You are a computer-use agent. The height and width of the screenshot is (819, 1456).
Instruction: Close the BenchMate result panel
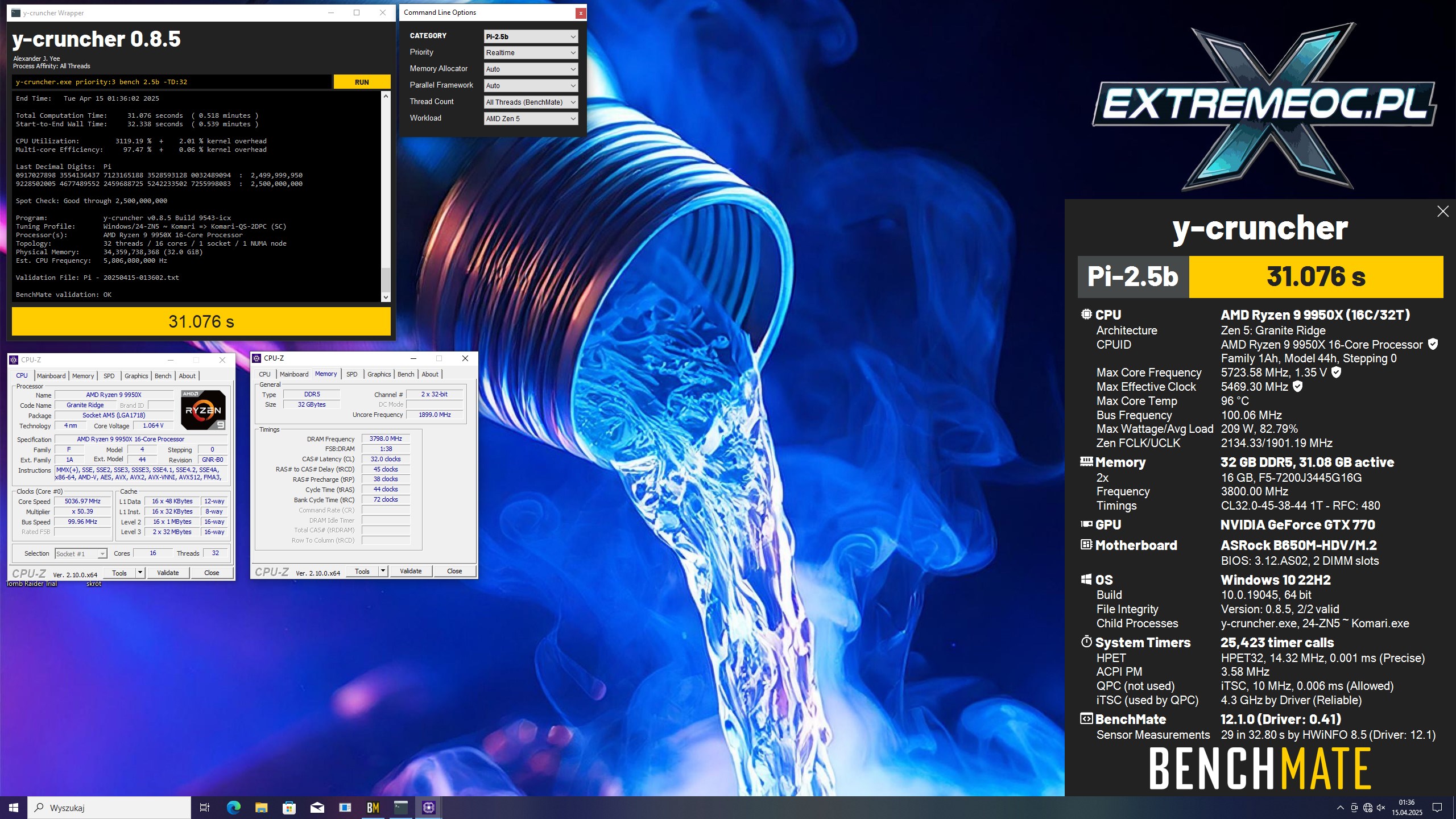[1443, 212]
